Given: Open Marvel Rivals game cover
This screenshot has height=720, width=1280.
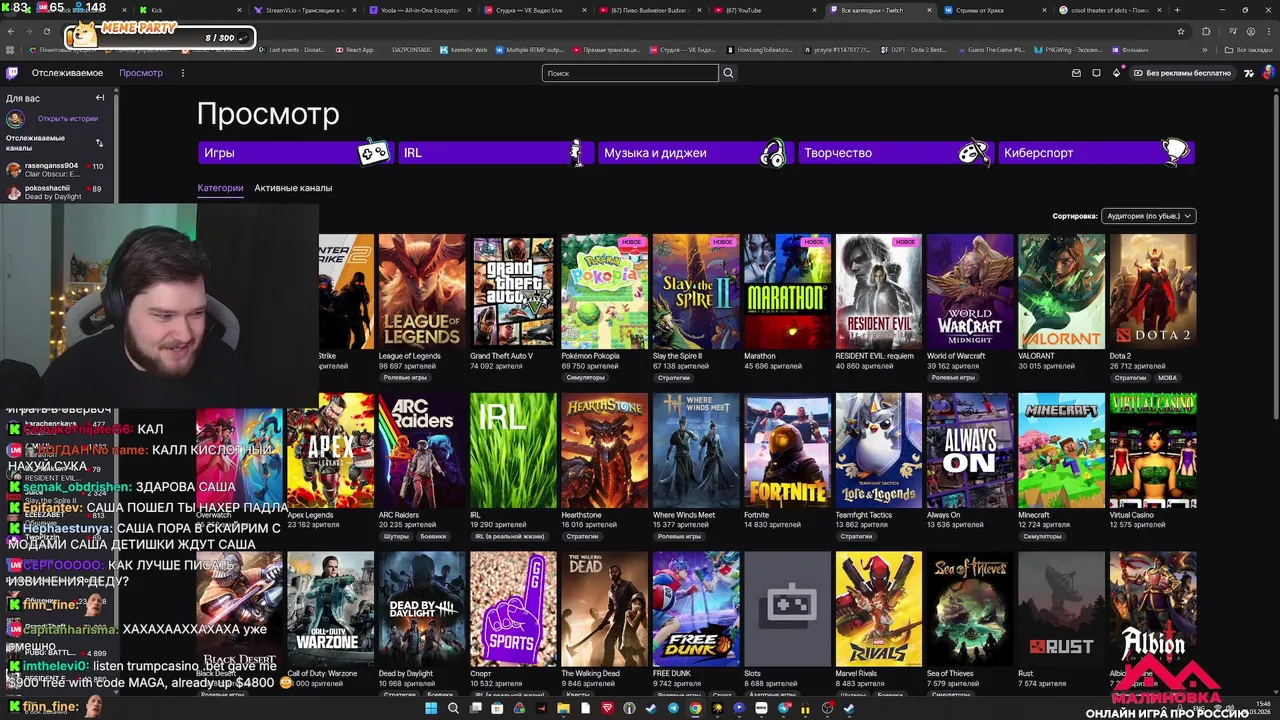Looking at the screenshot, I should [x=878, y=610].
